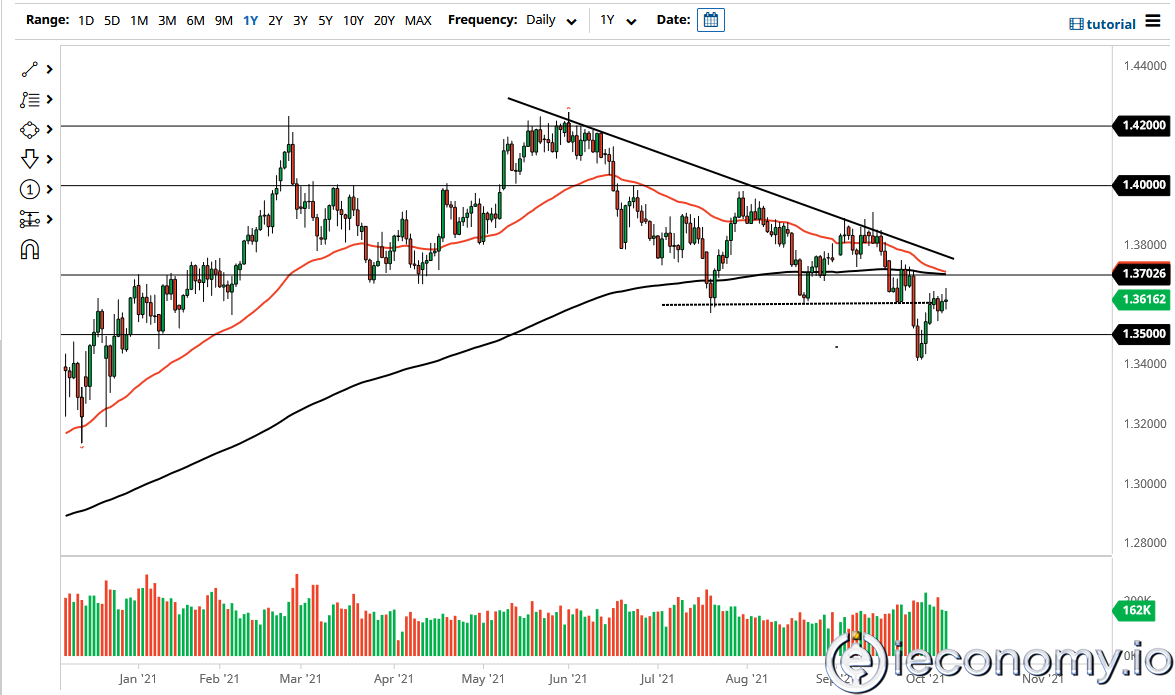Select the trend line drawing tool
1175x695 pixels.
(30, 69)
